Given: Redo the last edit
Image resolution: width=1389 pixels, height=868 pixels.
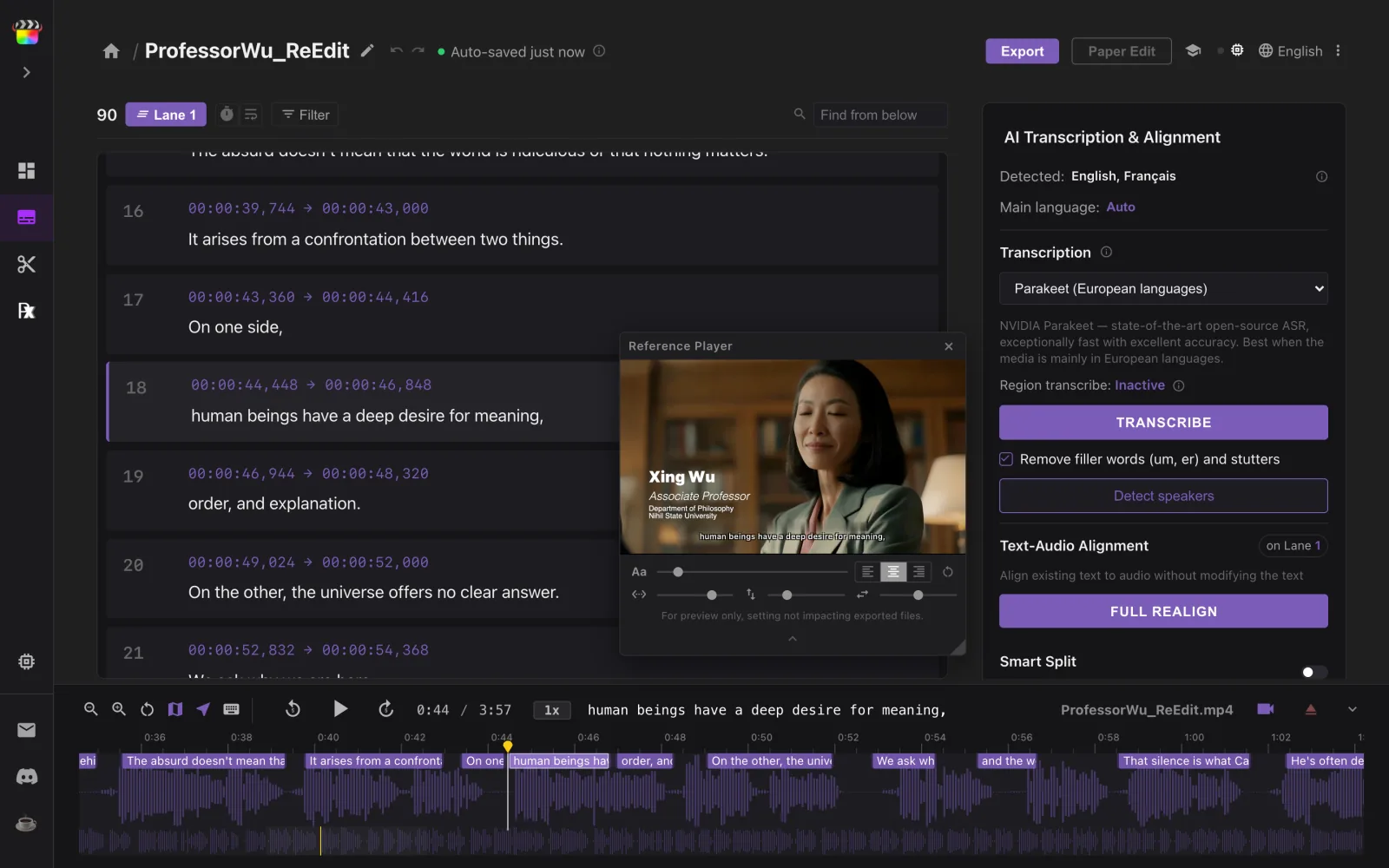Looking at the screenshot, I should [x=418, y=50].
